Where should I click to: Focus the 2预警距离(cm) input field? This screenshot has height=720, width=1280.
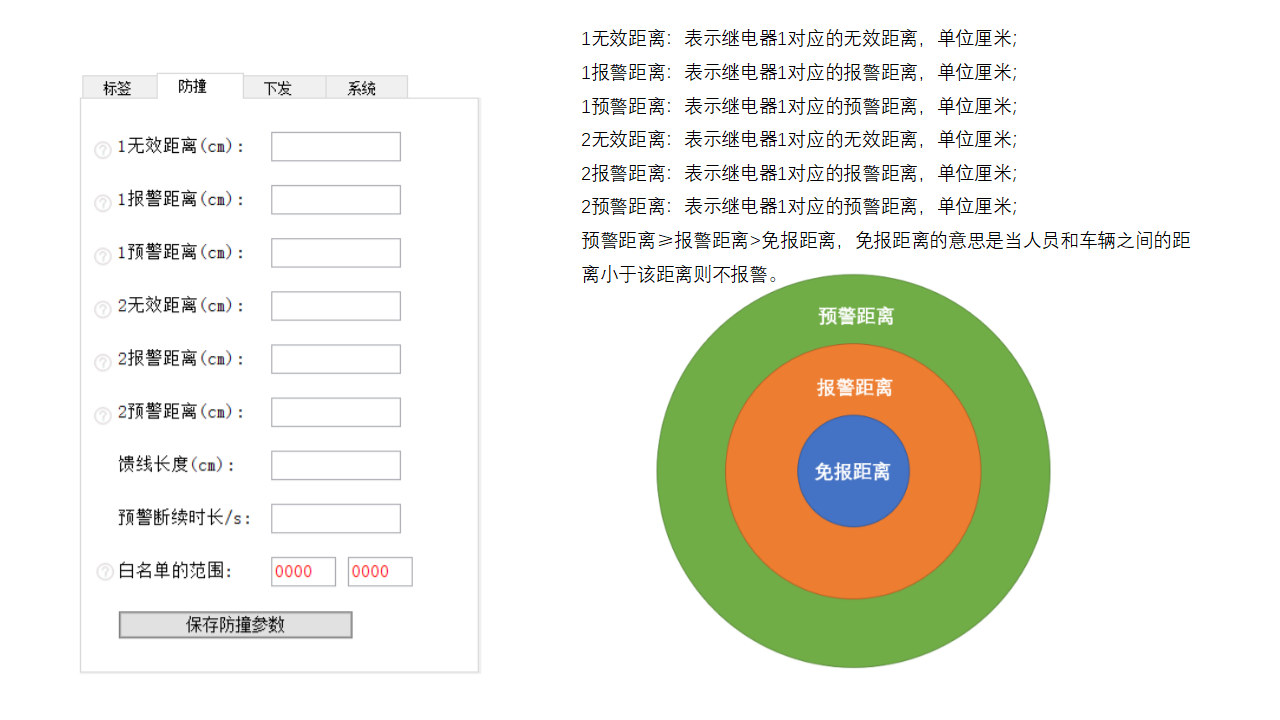pos(336,412)
